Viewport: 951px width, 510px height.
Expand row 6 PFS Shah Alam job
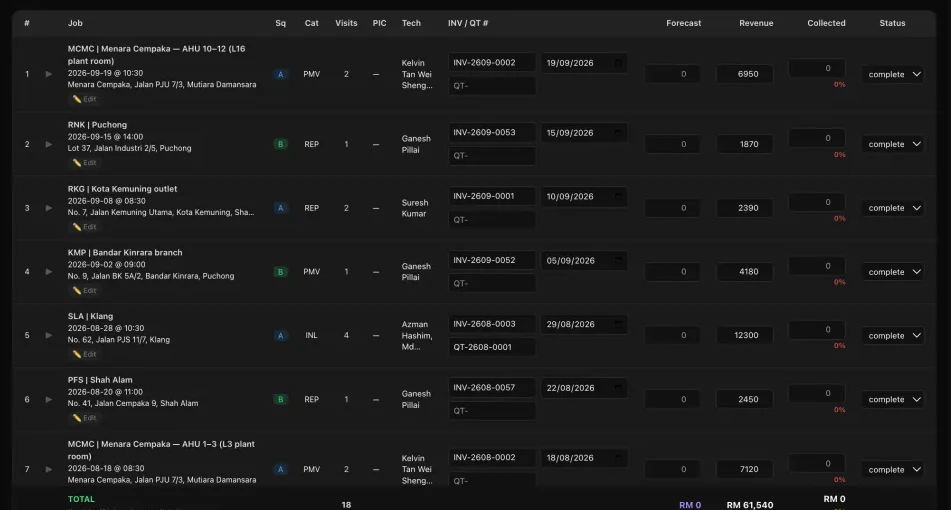(49, 400)
